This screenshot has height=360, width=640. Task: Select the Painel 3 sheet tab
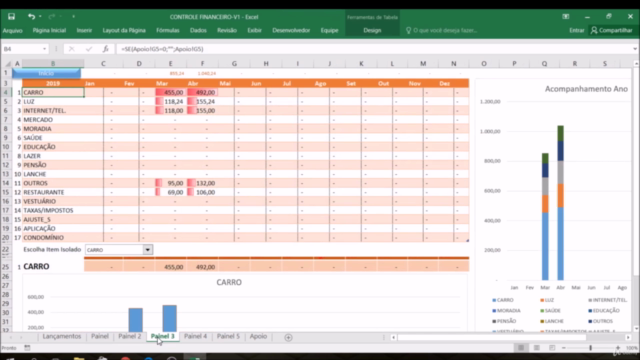[162, 336]
